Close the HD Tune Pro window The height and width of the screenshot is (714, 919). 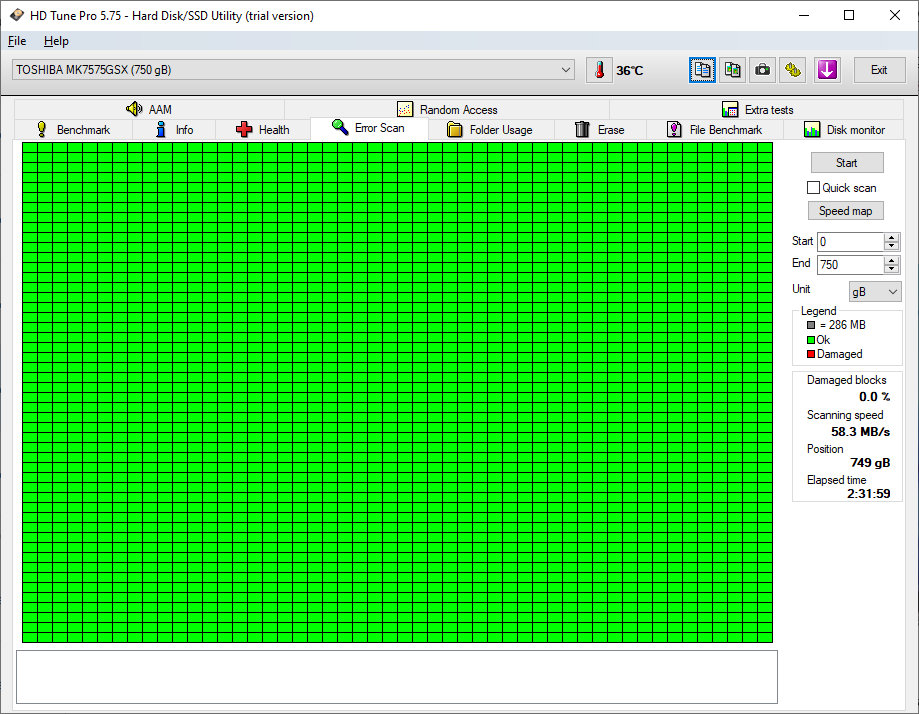[894, 15]
